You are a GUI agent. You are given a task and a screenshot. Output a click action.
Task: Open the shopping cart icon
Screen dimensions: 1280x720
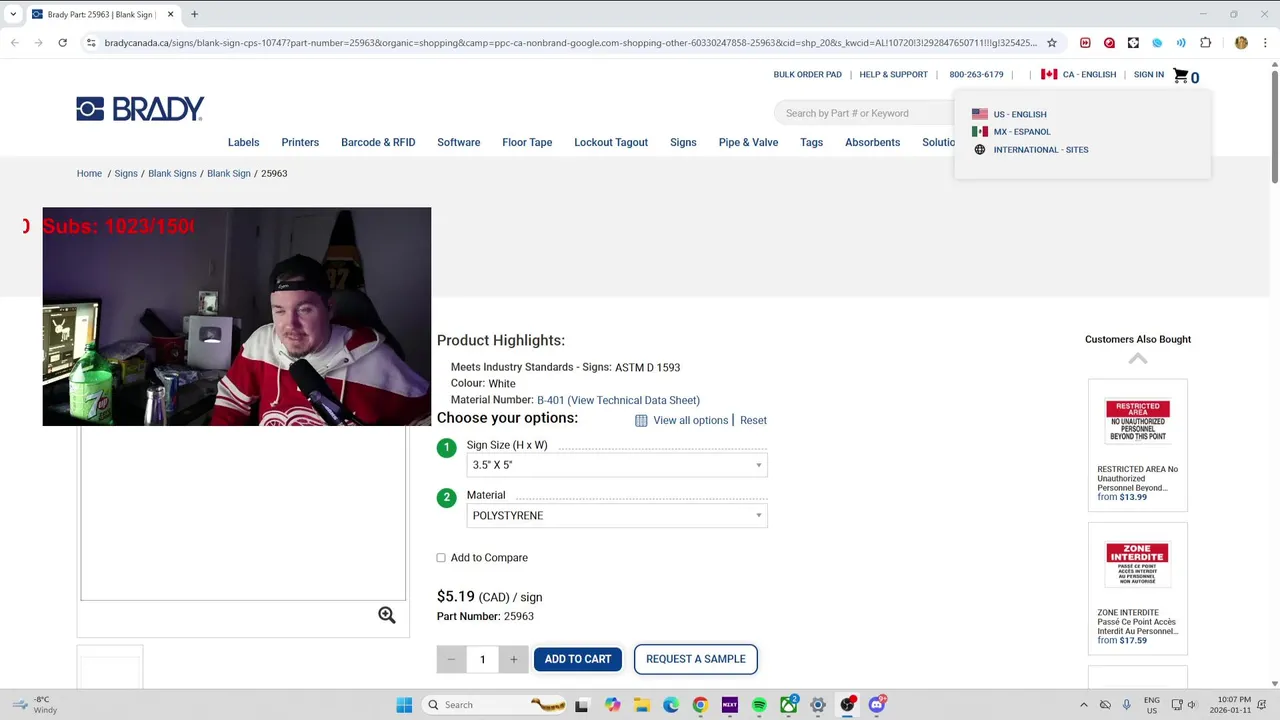1181,76
